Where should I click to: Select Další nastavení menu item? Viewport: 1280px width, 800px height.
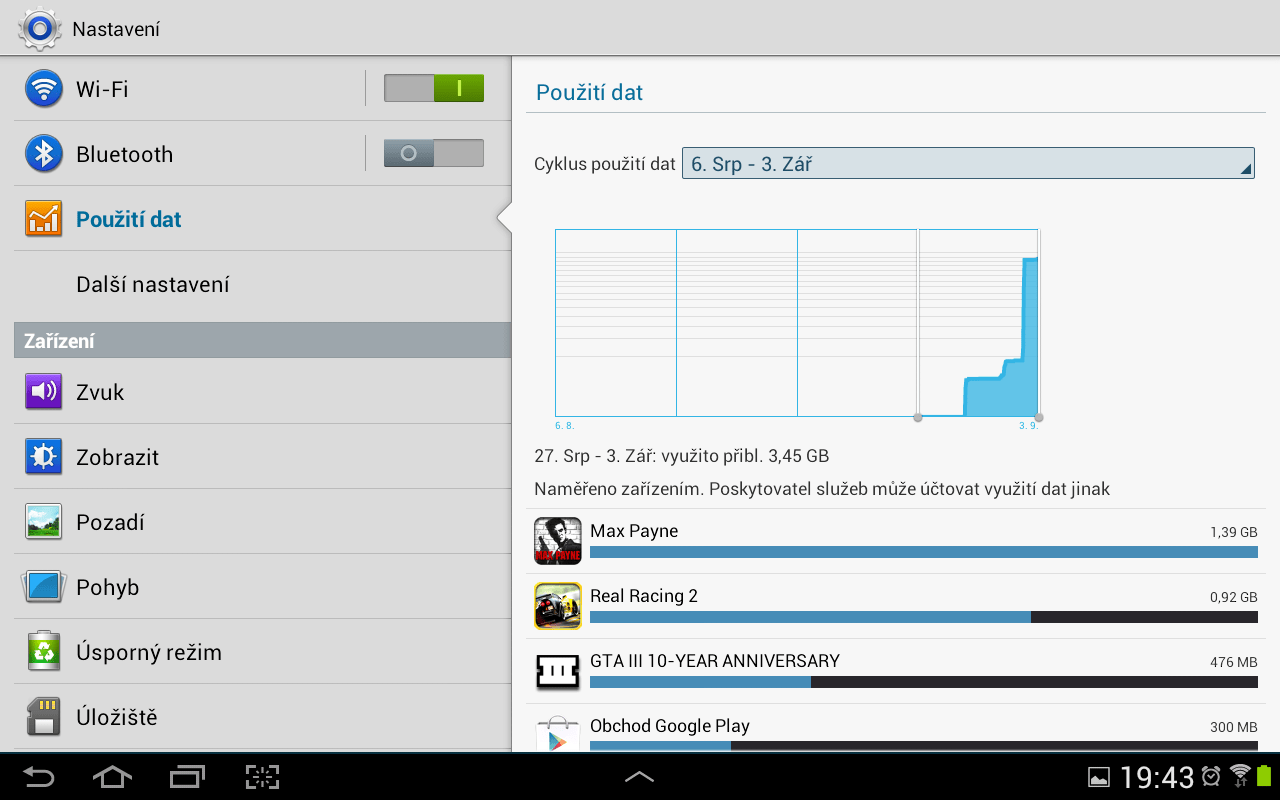(x=153, y=285)
